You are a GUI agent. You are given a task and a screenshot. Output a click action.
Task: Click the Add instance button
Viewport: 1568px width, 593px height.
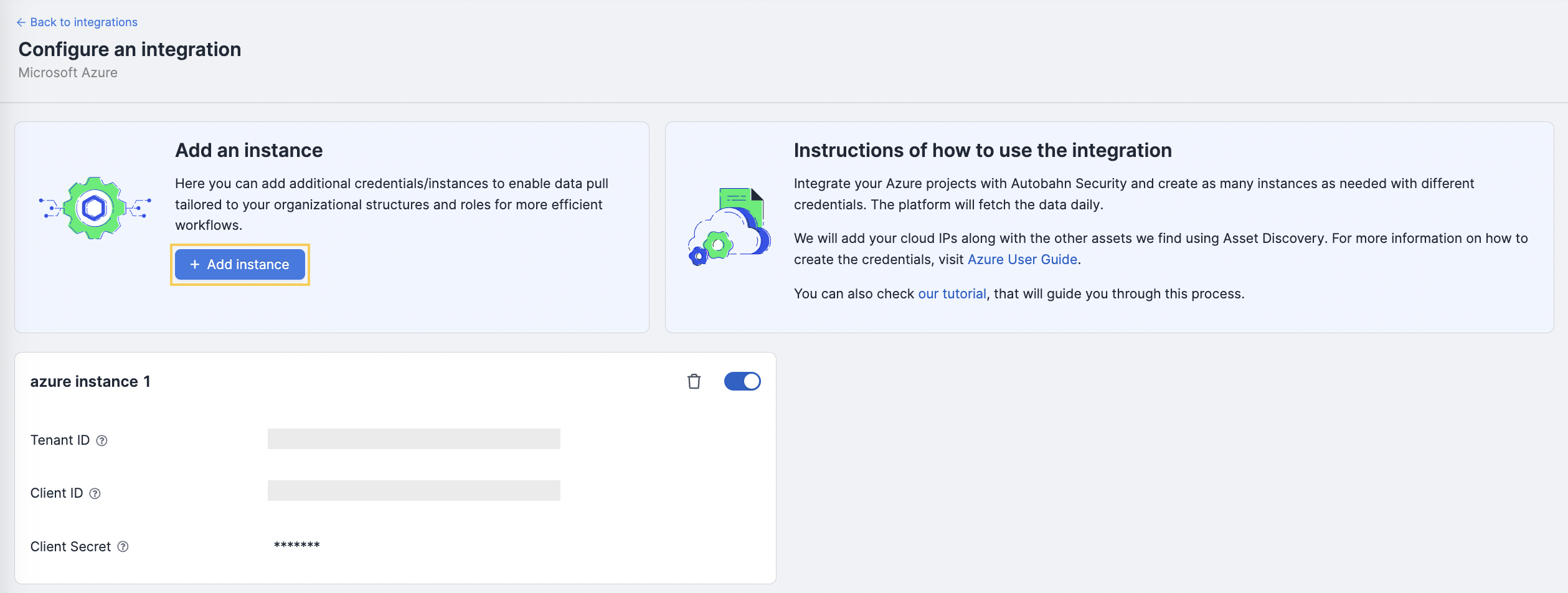click(240, 265)
